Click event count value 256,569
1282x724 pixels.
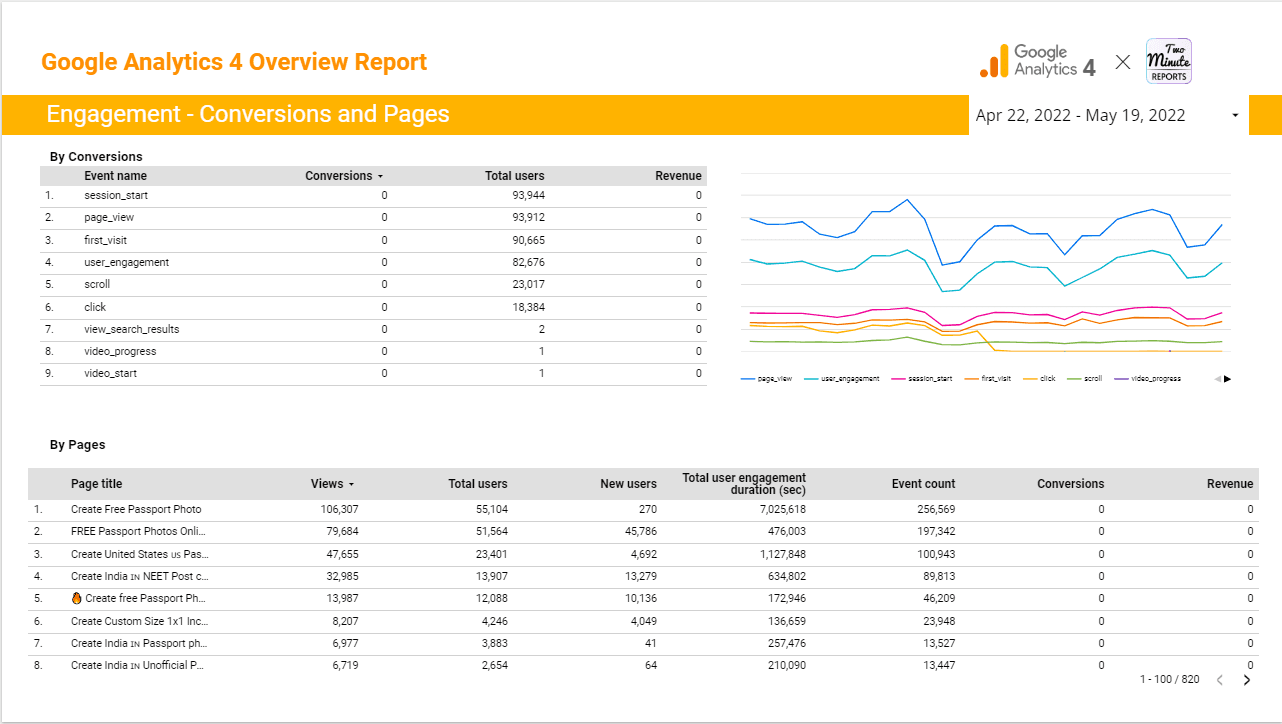(936, 510)
